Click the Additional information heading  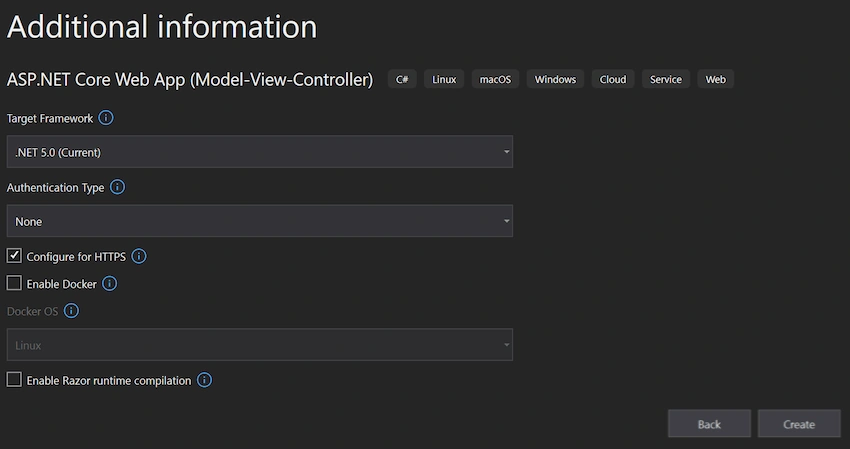162,26
